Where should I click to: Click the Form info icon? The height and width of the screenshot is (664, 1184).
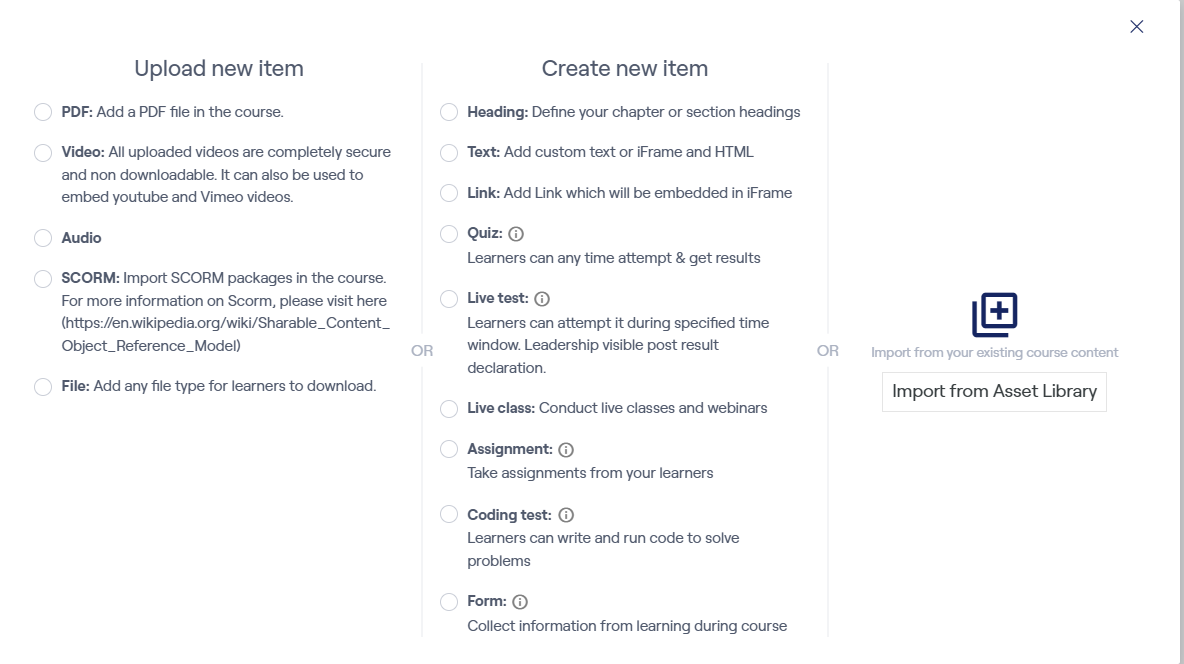(520, 602)
